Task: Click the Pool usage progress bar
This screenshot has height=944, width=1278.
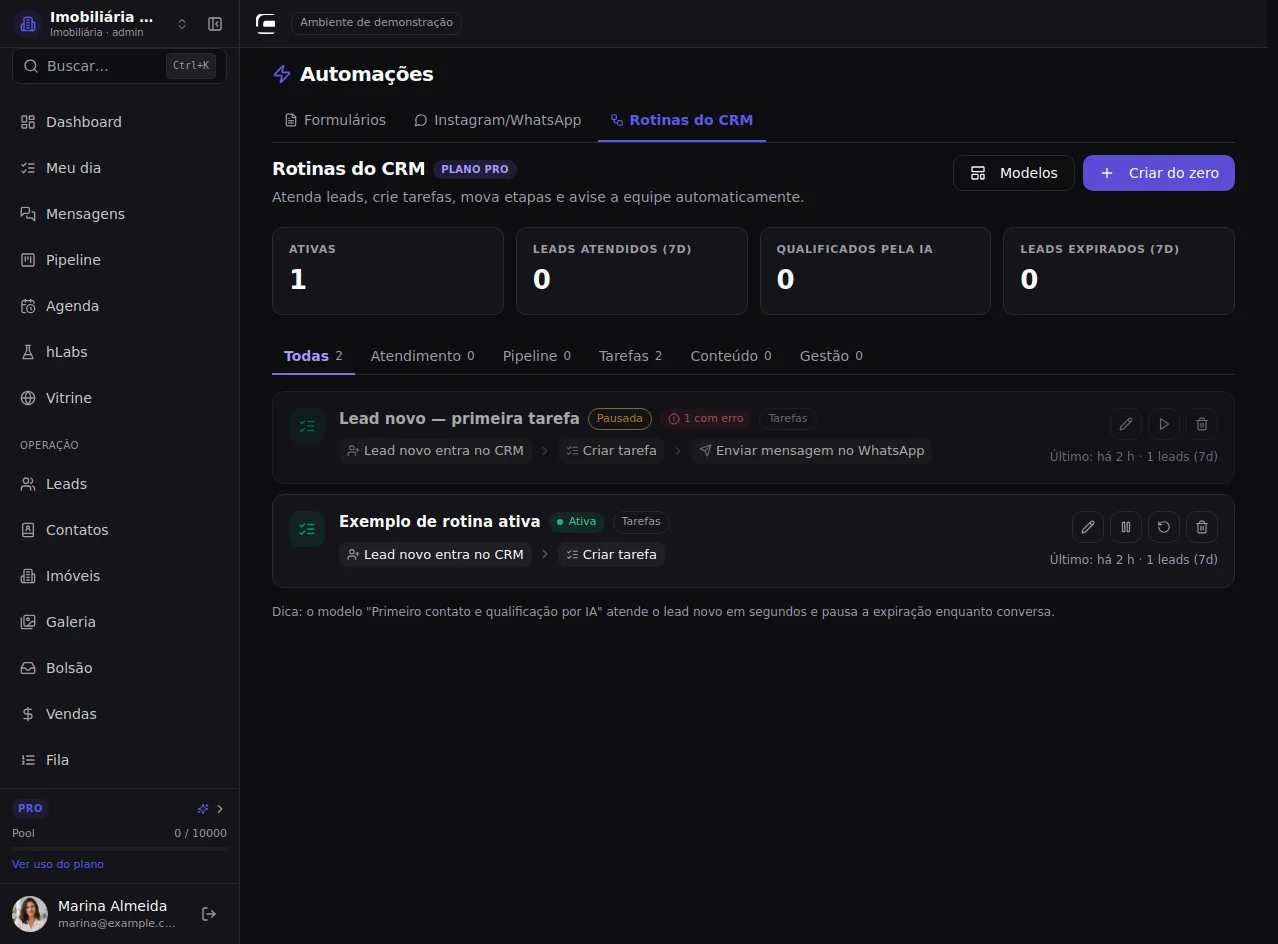Action: tap(120, 848)
